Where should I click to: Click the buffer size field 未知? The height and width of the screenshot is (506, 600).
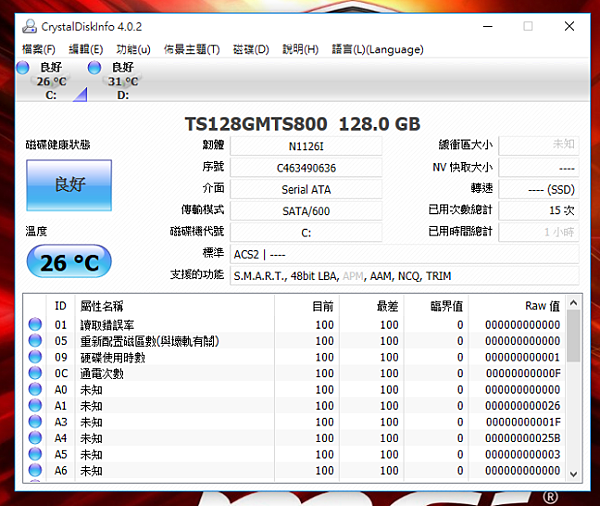[x=539, y=146]
